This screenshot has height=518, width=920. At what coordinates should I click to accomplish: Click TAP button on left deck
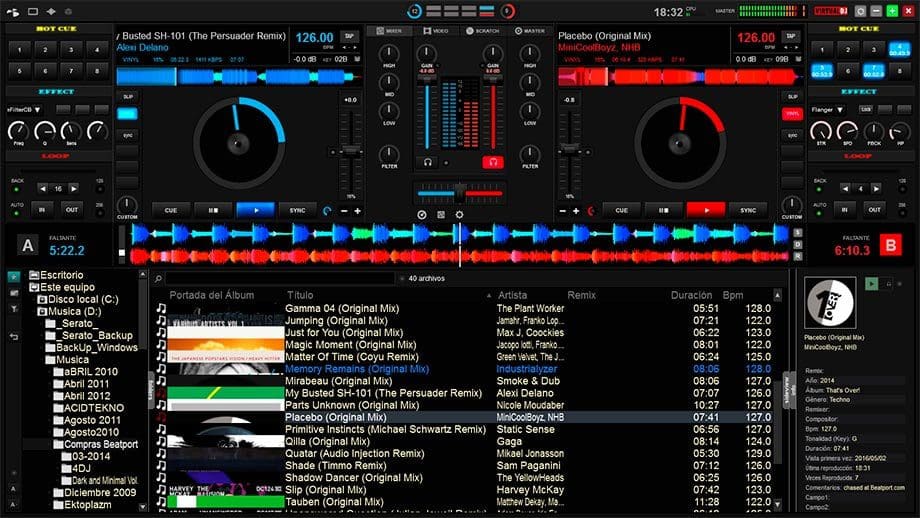coord(350,36)
